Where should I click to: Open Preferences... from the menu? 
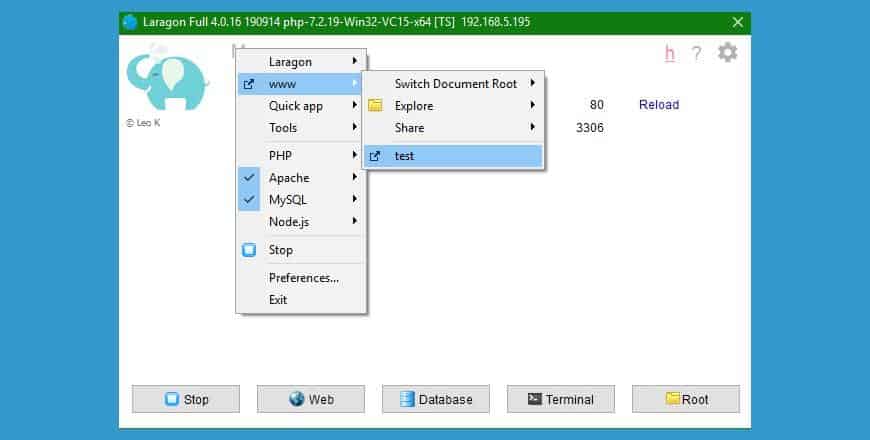click(x=301, y=278)
